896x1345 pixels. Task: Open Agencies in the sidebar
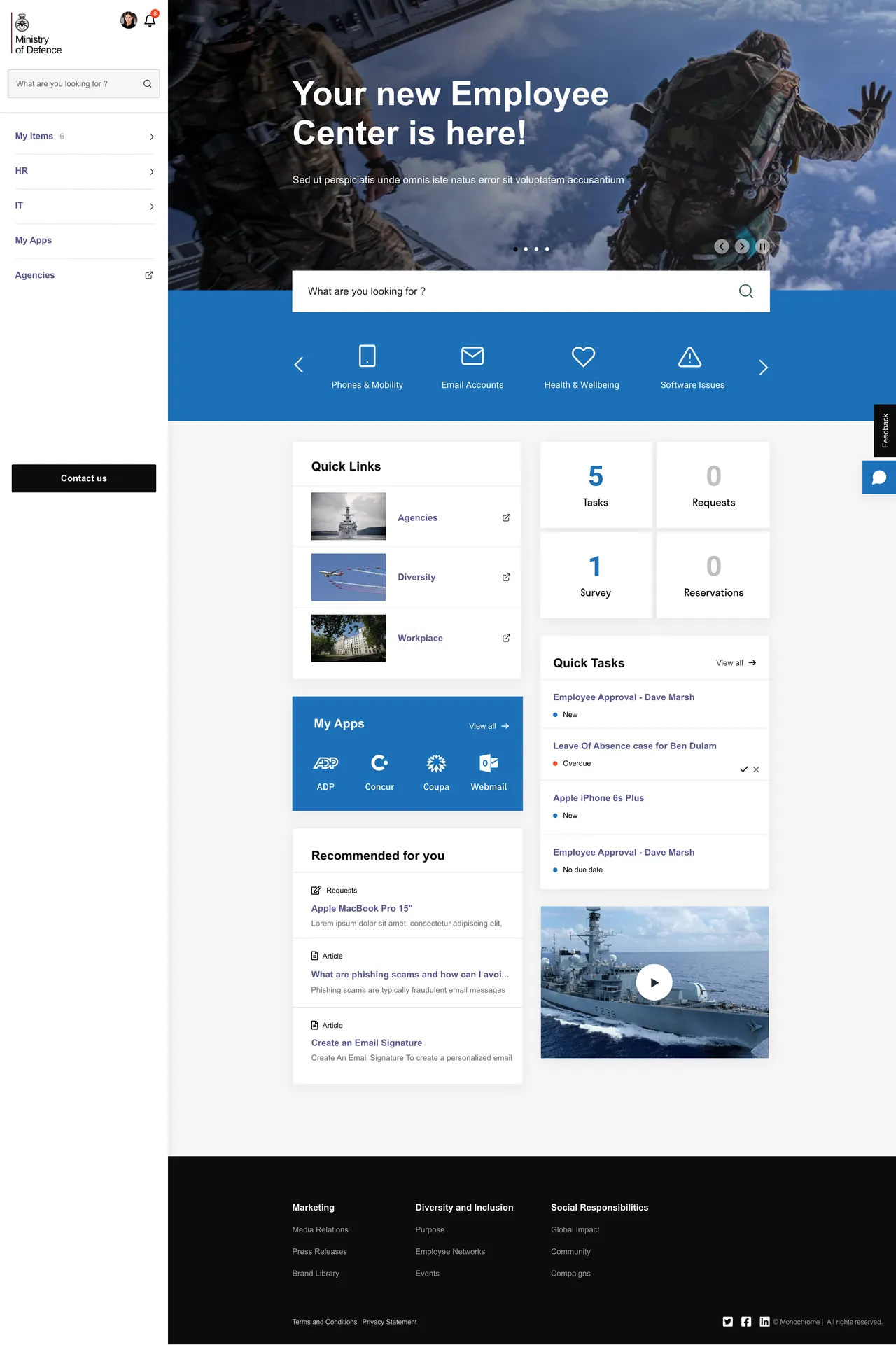pos(35,275)
